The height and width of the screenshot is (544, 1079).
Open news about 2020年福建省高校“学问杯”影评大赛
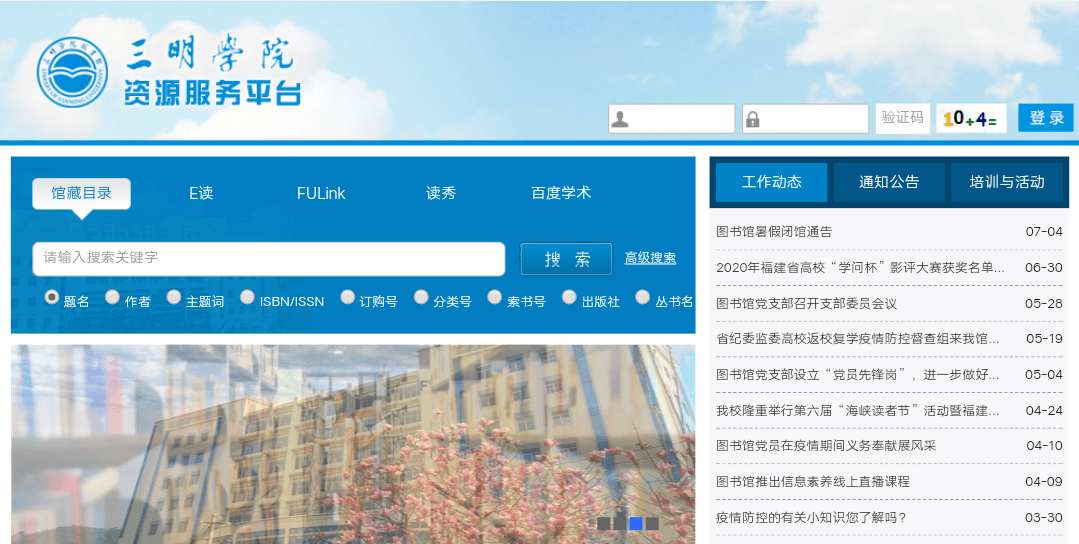click(860, 268)
